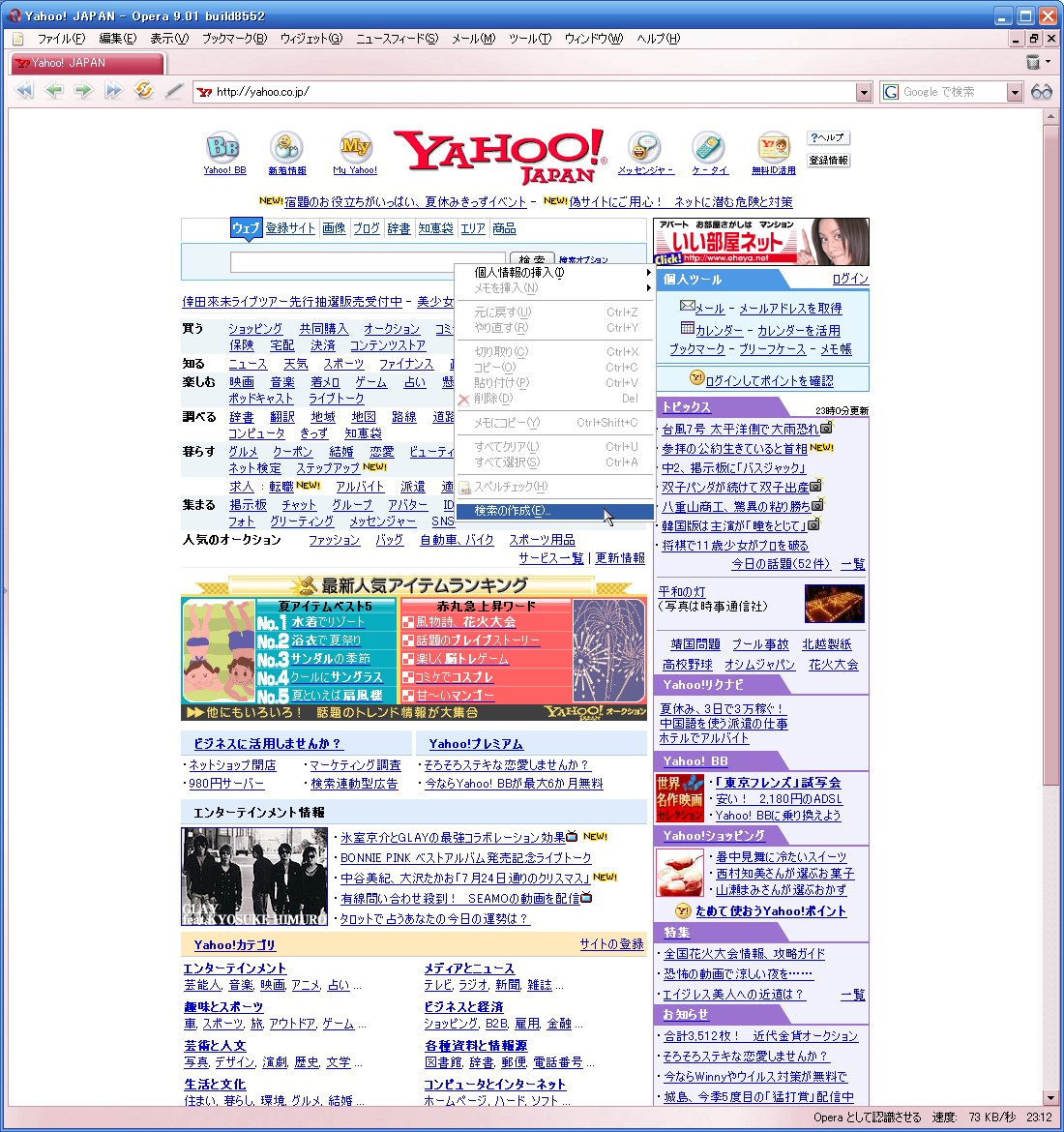Click the binoculars find icon

point(1042,92)
